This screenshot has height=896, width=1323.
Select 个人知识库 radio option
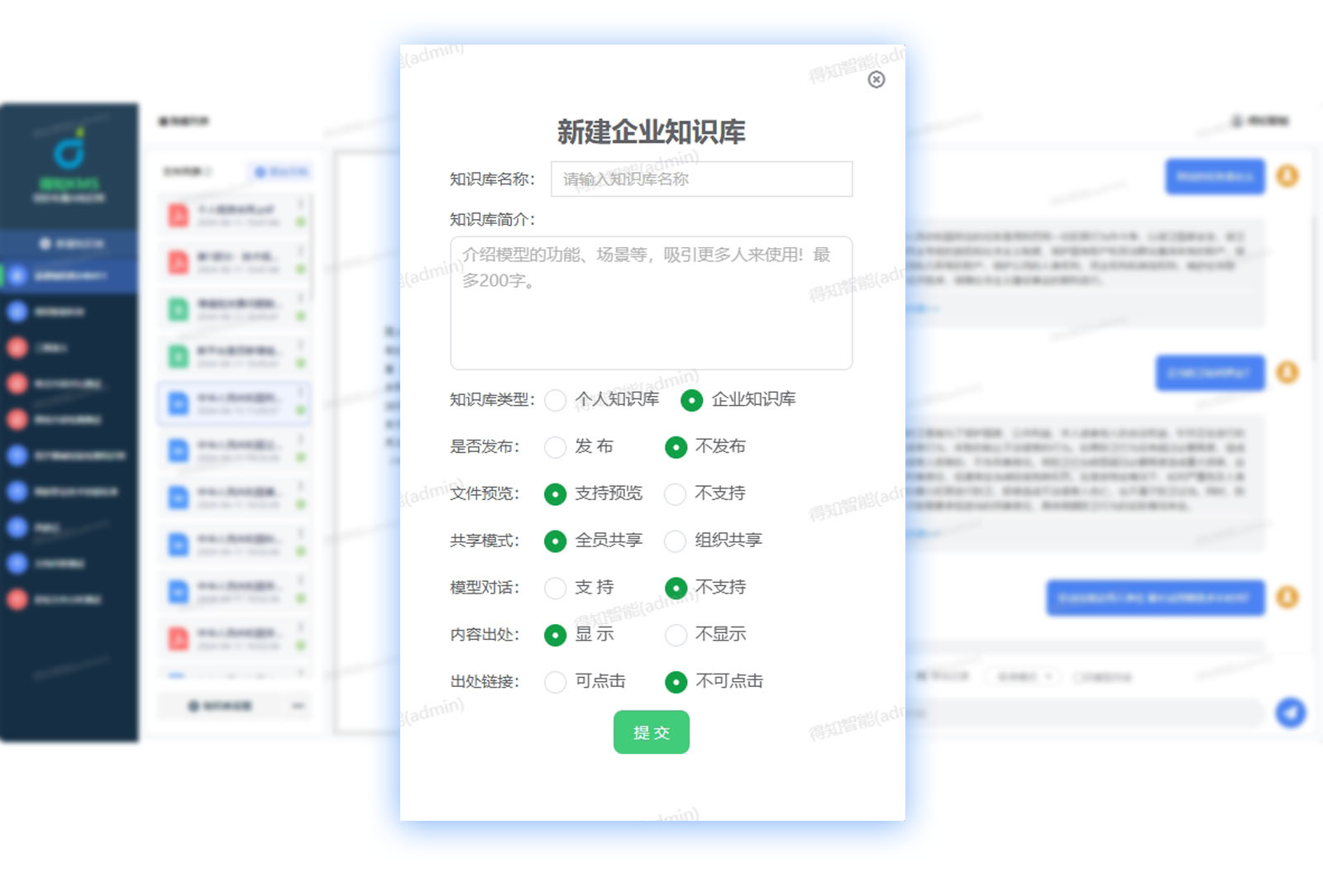(x=556, y=401)
